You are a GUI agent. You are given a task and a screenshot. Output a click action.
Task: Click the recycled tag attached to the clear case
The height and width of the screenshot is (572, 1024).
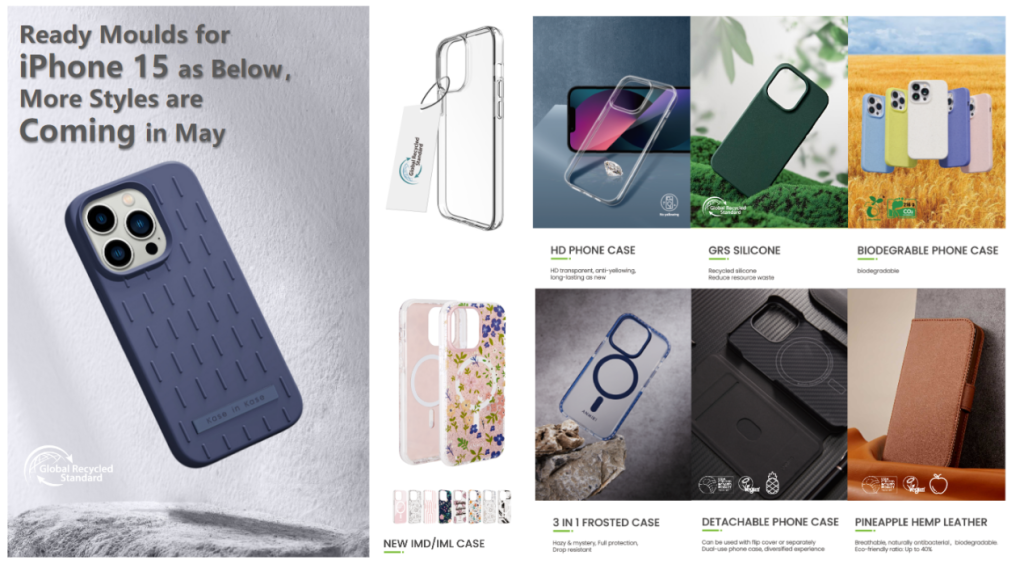click(x=413, y=160)
